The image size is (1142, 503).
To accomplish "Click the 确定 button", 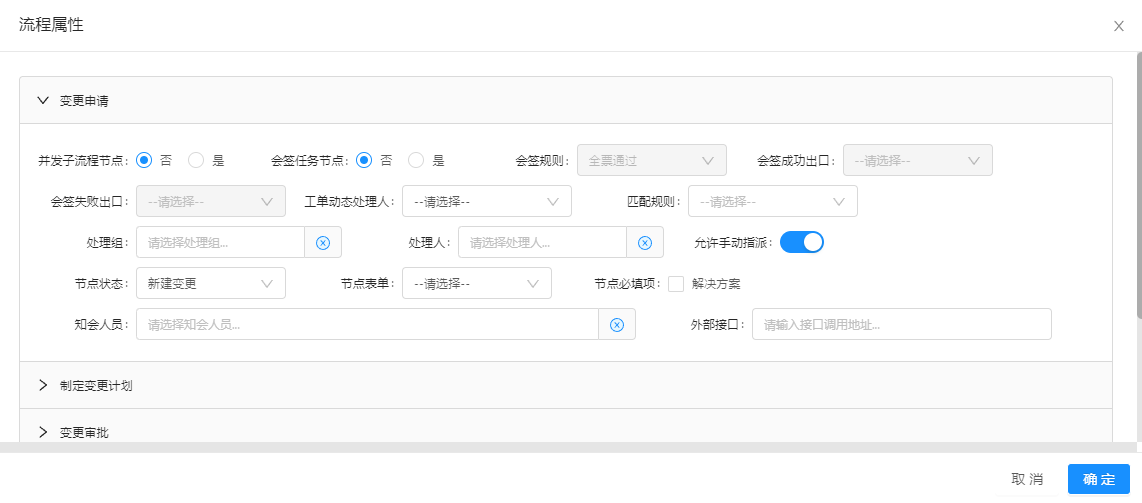I will click(x=1099, y=479).
